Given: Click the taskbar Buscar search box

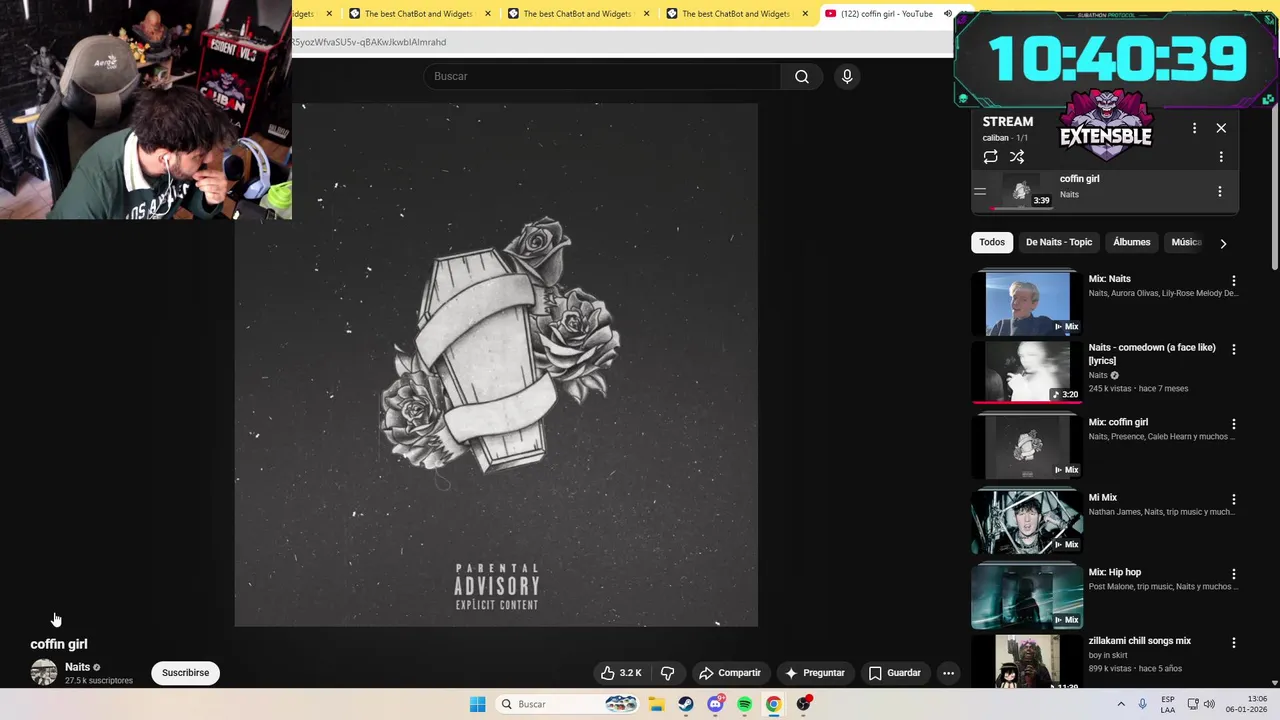Looking at the screenshot, I should pyautogui.click(x=567, y=704).
